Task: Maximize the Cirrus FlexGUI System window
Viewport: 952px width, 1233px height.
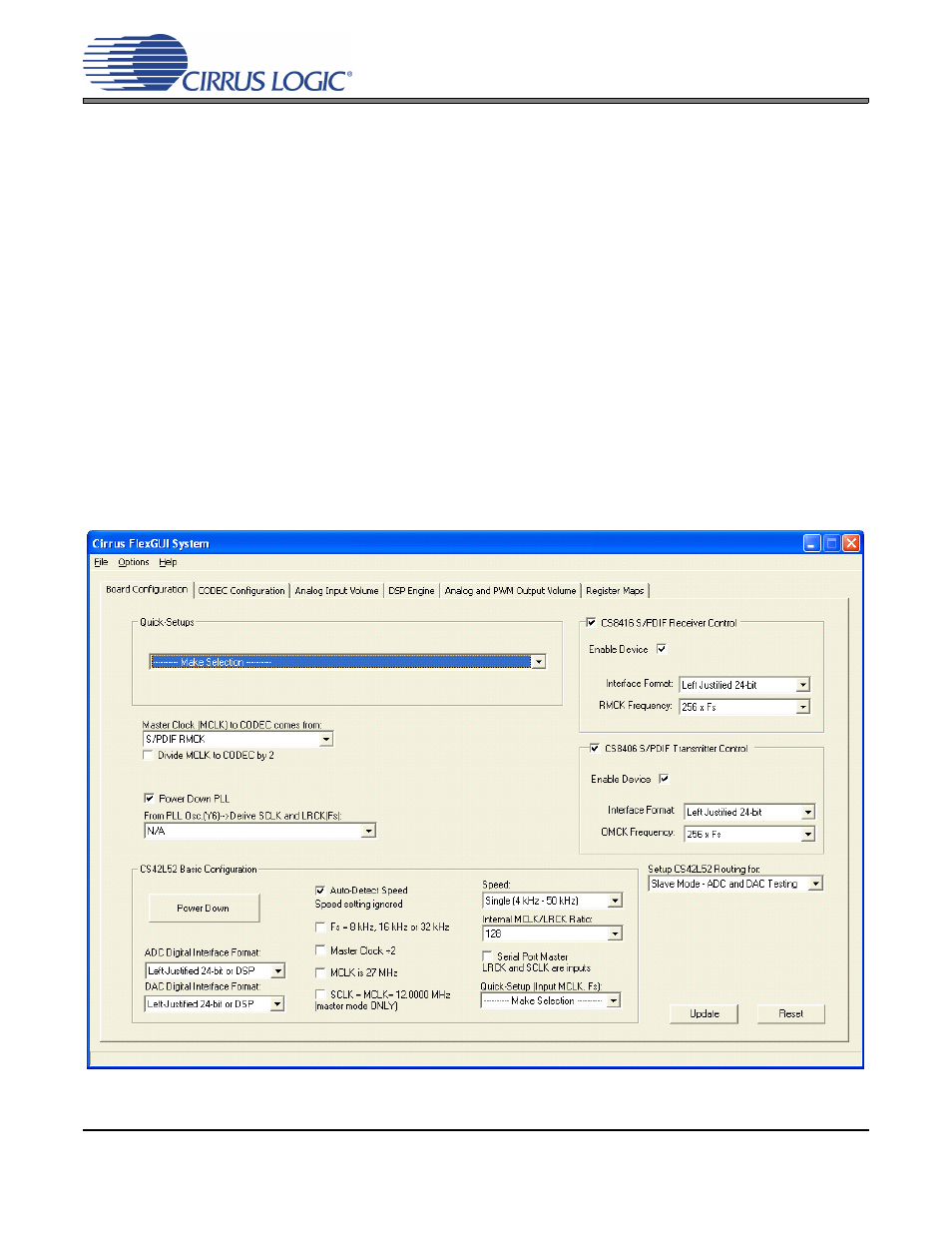Action: tap(831, 543)
